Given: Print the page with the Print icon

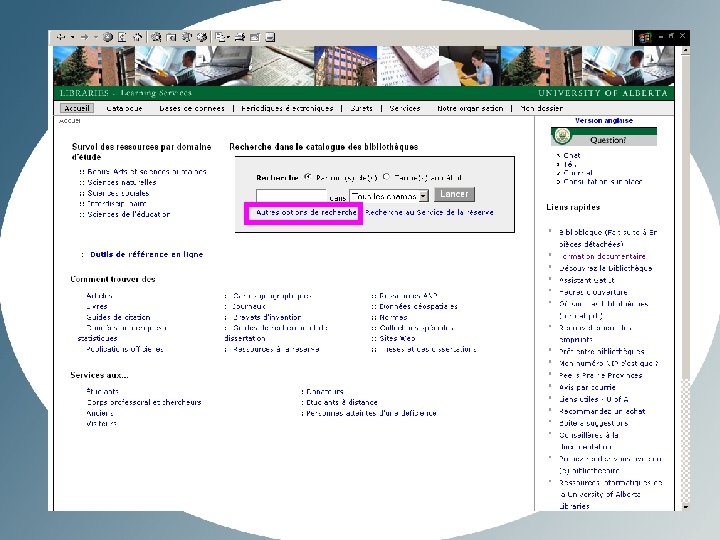Looking at the screenshot, I should (x=240, y=37).
